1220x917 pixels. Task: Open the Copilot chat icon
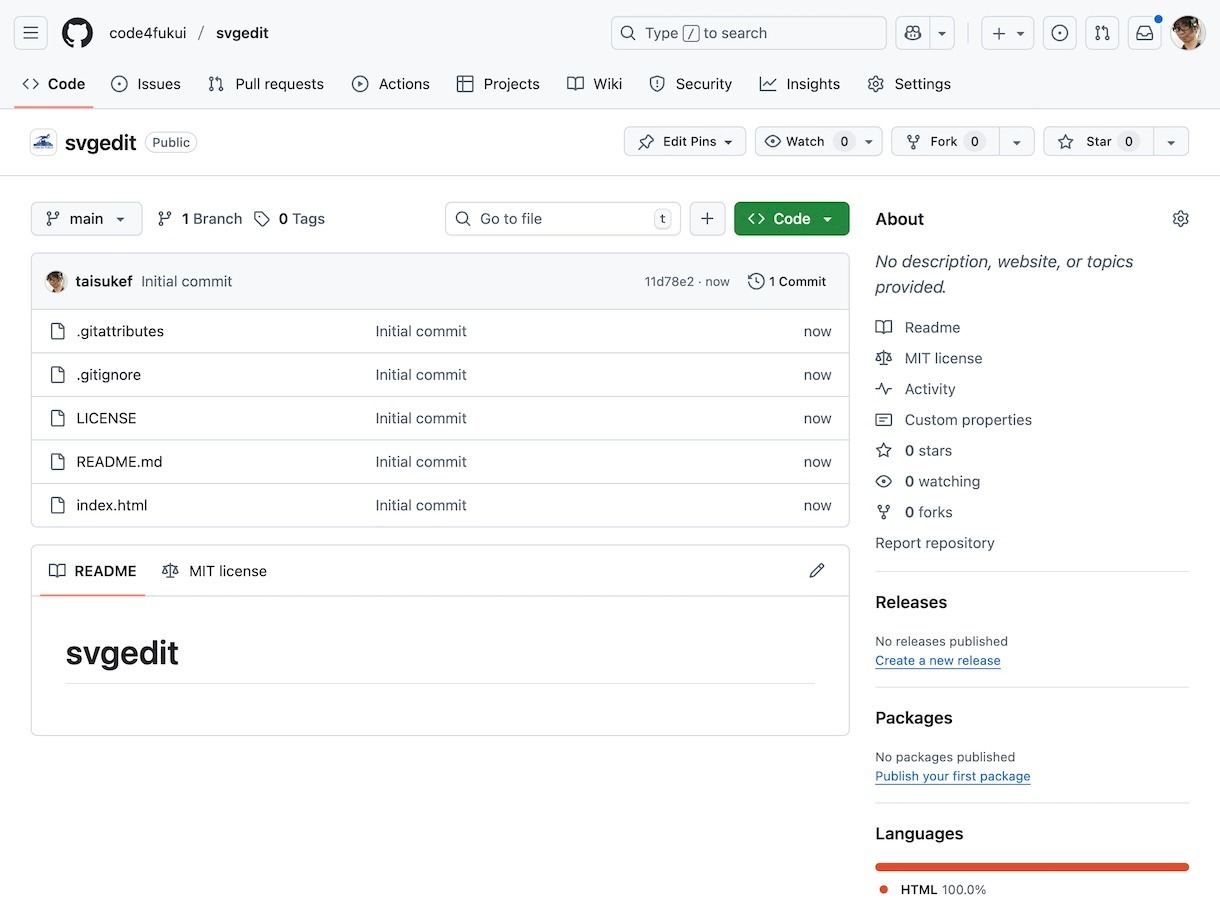[912, 33]
